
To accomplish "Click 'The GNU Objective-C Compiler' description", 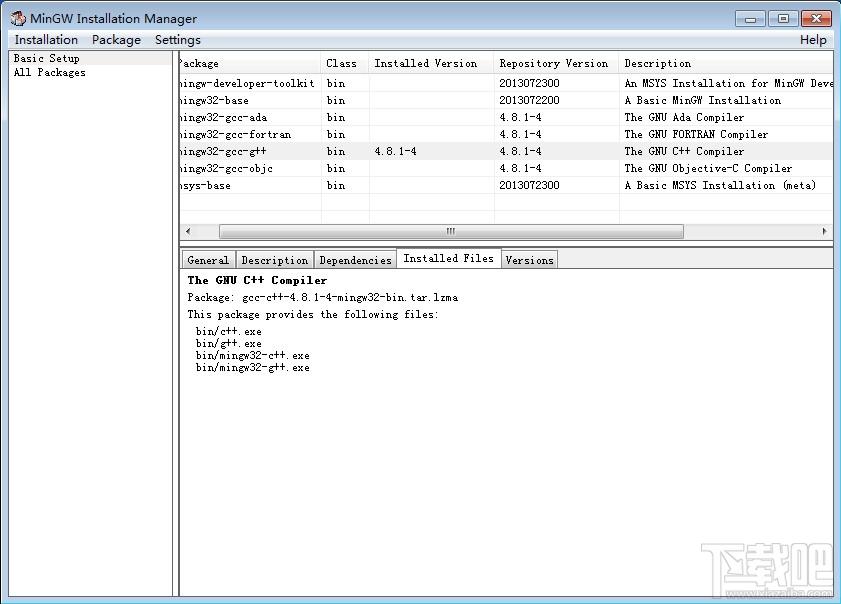I will [708, 168].
